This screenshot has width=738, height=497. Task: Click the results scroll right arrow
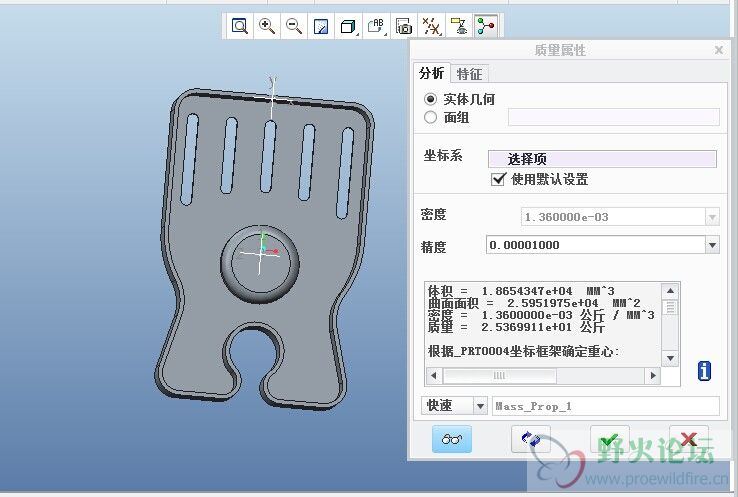pyautogui.click(x=653, y=376)
